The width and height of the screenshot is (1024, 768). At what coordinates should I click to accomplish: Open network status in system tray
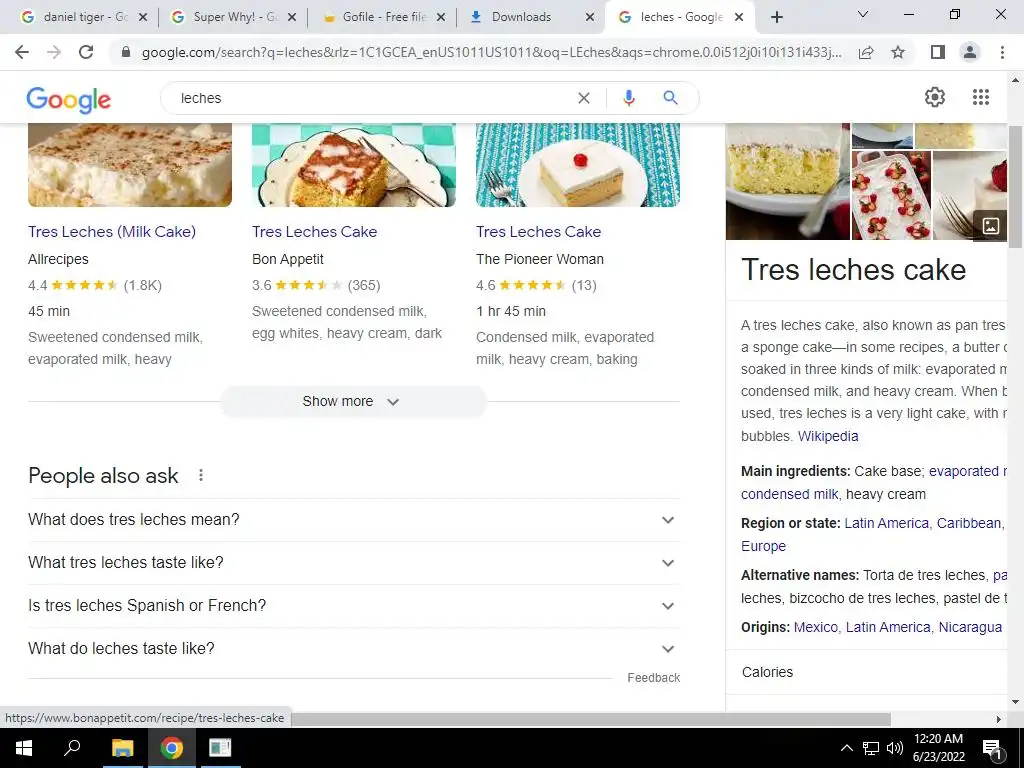point(871,748)
